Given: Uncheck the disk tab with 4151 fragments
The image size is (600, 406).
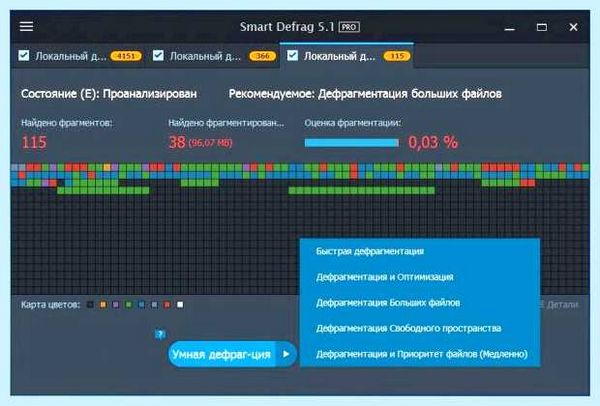Looking at the screenshot, I should tap(24, 55).
